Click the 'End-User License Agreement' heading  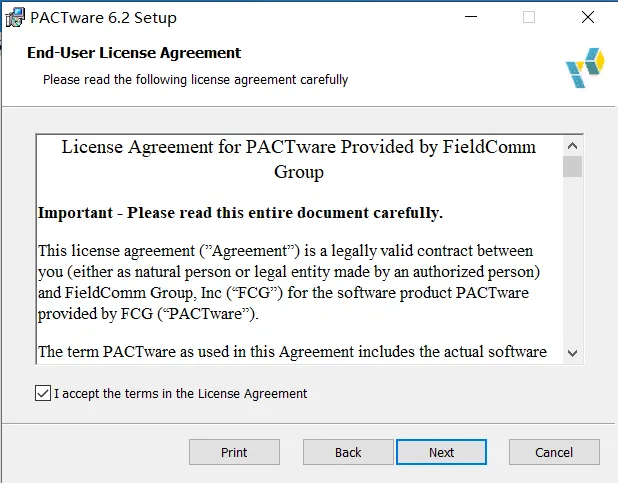click(134, 53)
